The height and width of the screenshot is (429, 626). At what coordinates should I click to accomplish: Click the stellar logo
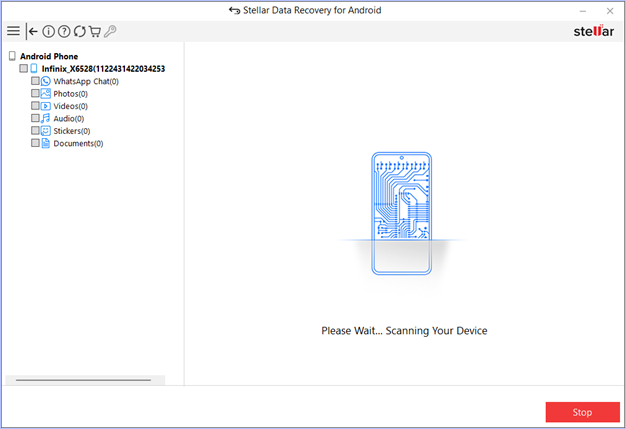click(x=594, y=31)
